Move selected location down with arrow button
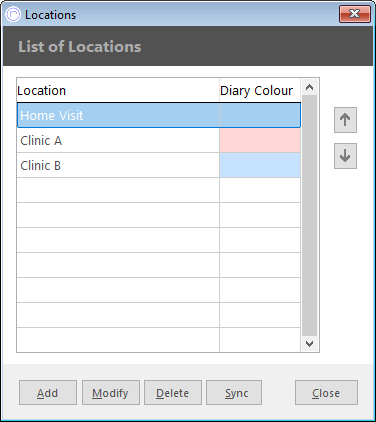376x422 pixels. 345,156
